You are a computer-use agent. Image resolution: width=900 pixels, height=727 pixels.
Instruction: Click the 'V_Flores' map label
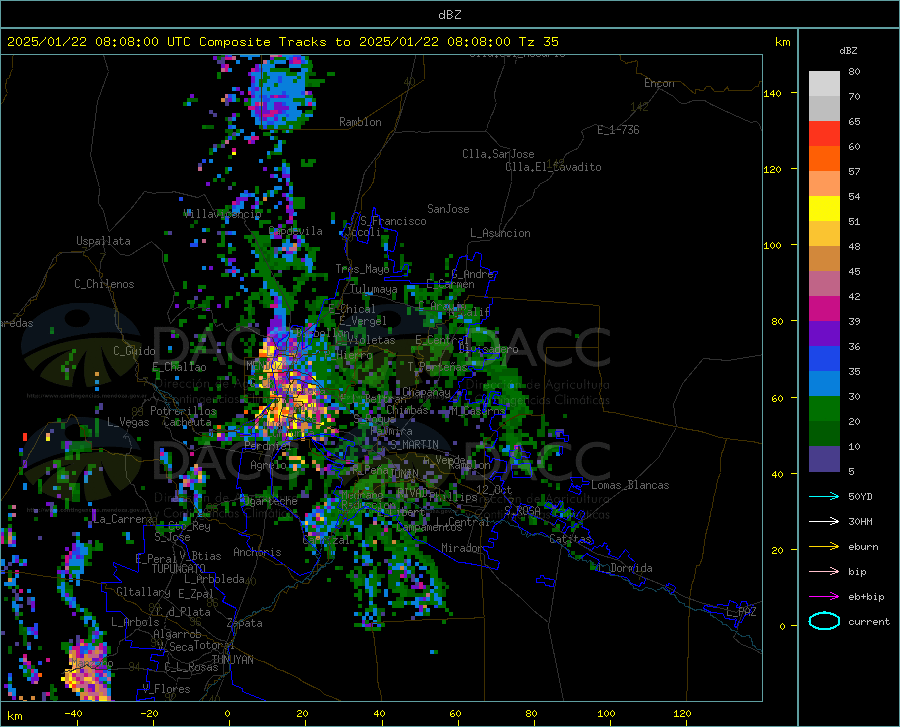point(166,689)
